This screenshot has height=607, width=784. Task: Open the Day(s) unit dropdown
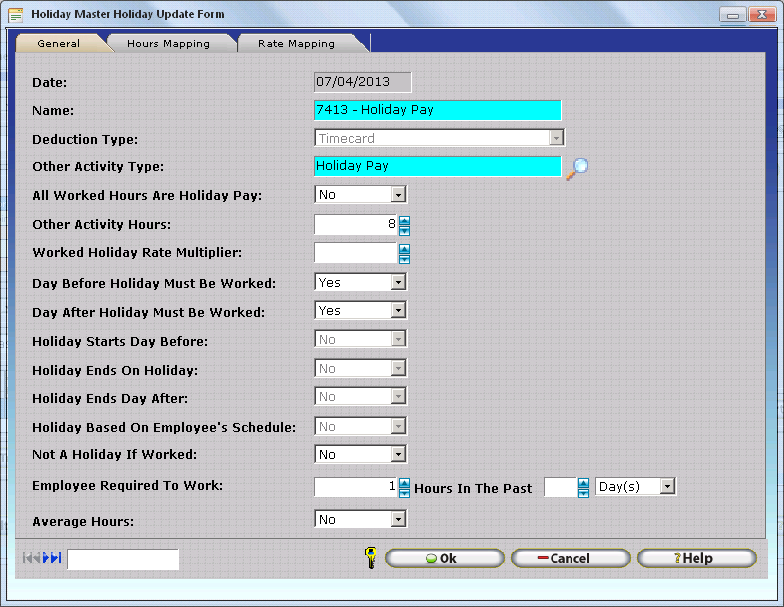(667, 487)
